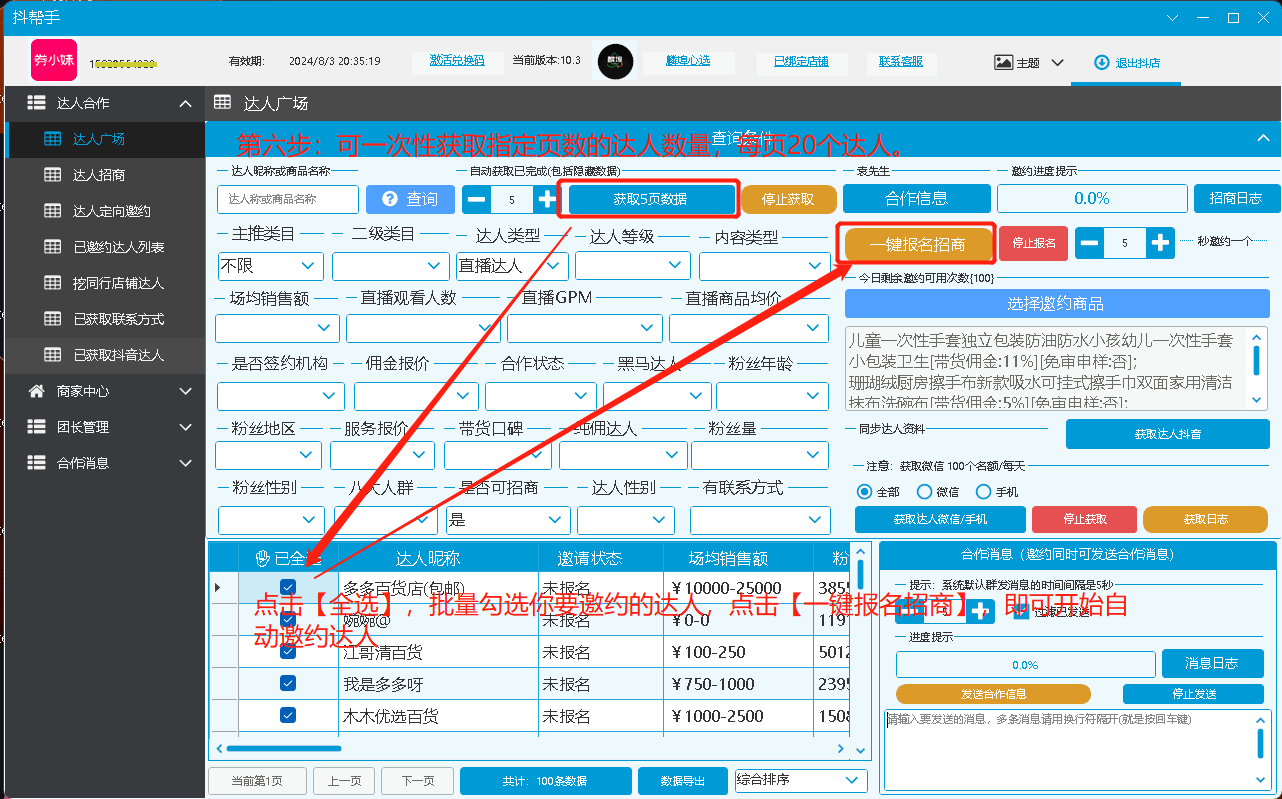This screenshot has width=1282, height=799.
Task: Open the 主推类目 dropdown showing 不限
Action: coord(271,266)
